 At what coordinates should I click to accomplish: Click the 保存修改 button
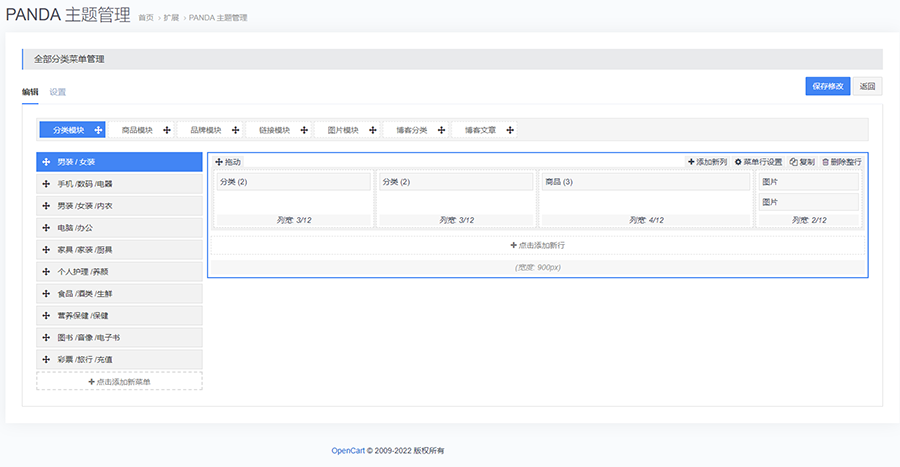tap(828, 86)
